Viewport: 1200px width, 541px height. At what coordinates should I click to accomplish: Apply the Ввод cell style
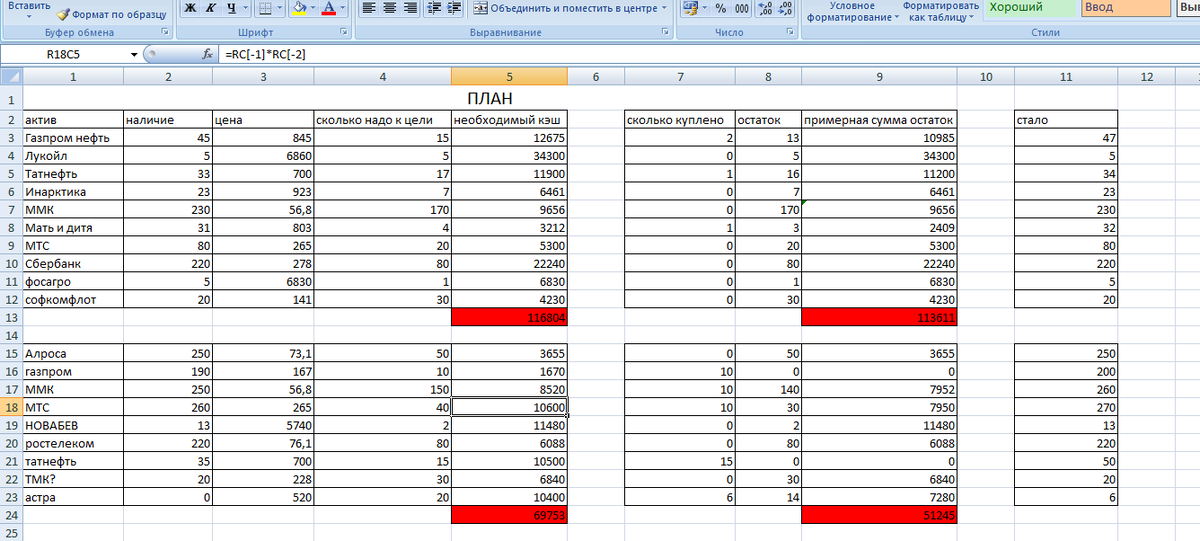1126,8
